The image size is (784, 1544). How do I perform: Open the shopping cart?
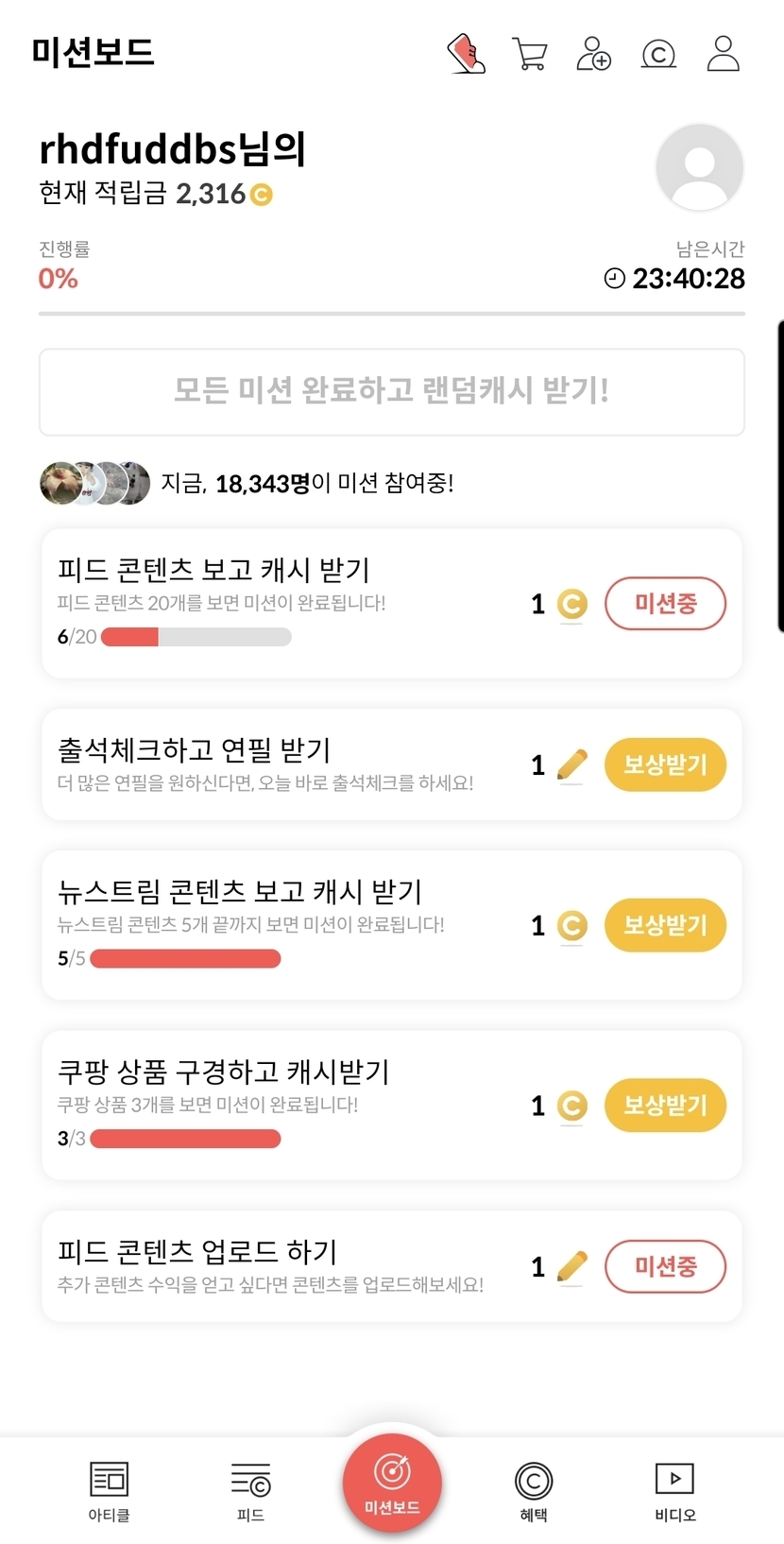pyautogui.click(x=529, y=54)
